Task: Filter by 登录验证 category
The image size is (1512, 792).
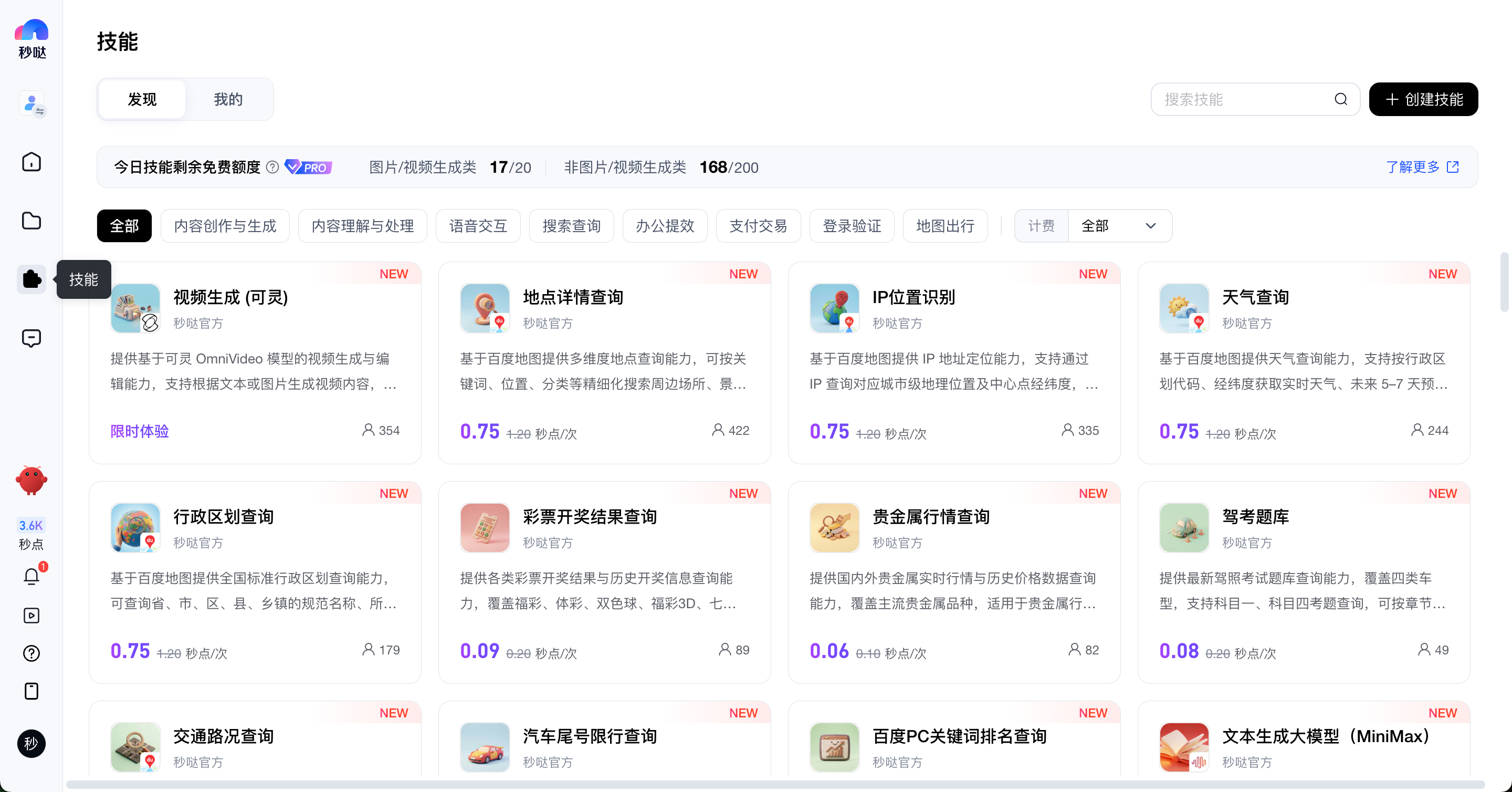Action: [852, 226]
